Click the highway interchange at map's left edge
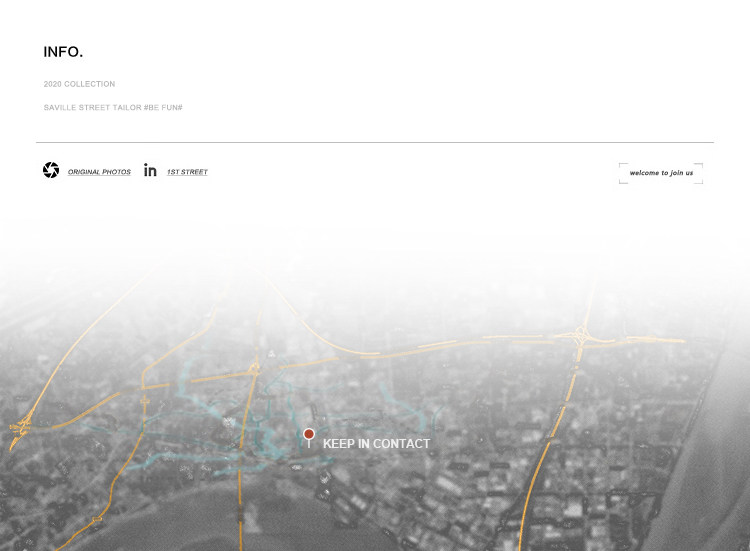Image resolution: width=750 pixels, height=551 pixels. [x=21, y=426]
